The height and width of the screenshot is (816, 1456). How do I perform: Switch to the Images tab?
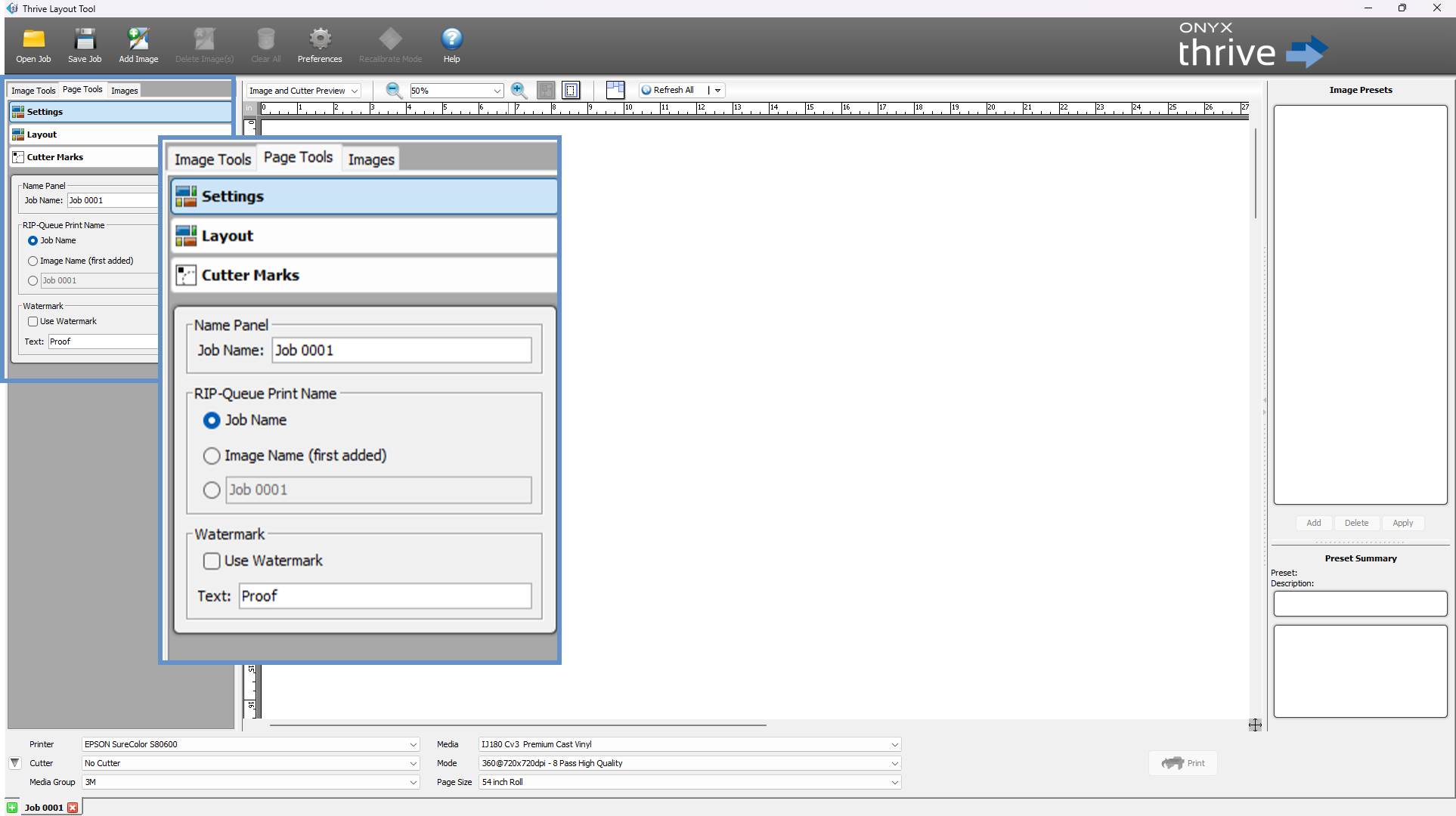(371, 159)
